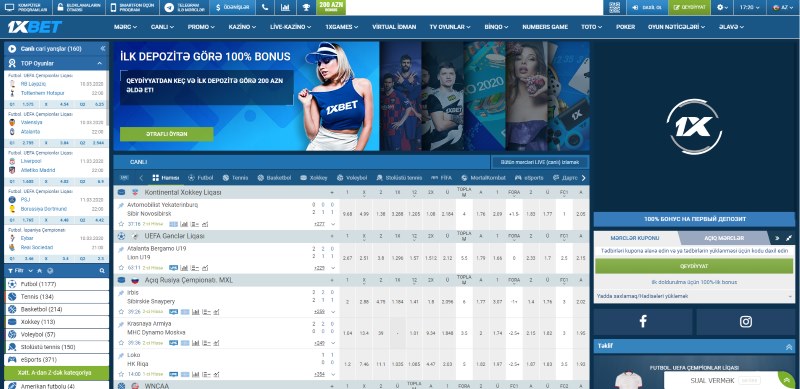Open Instagram page via the Instagram icon
This screenshot has height=389, width=800.
(x=746, y=322)
